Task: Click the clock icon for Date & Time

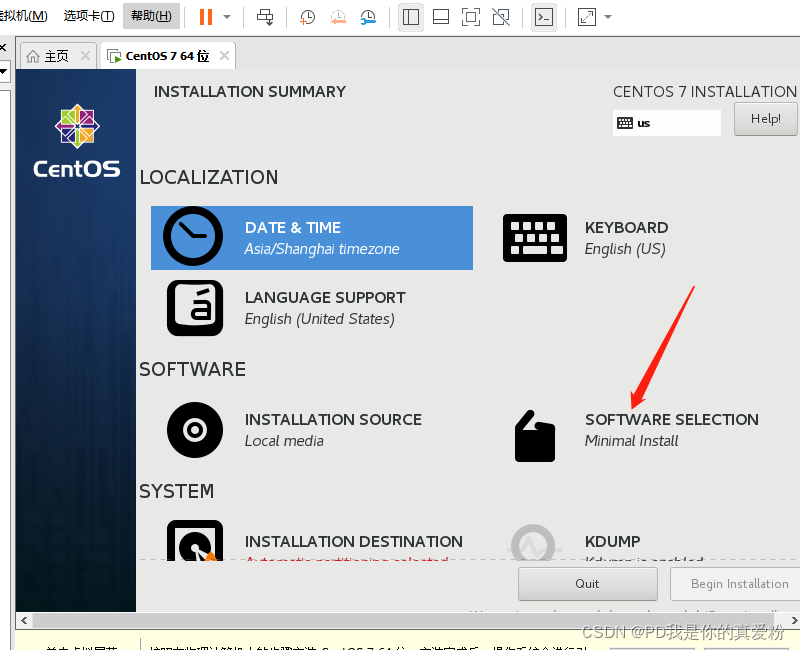Action: tap(193, 236)
